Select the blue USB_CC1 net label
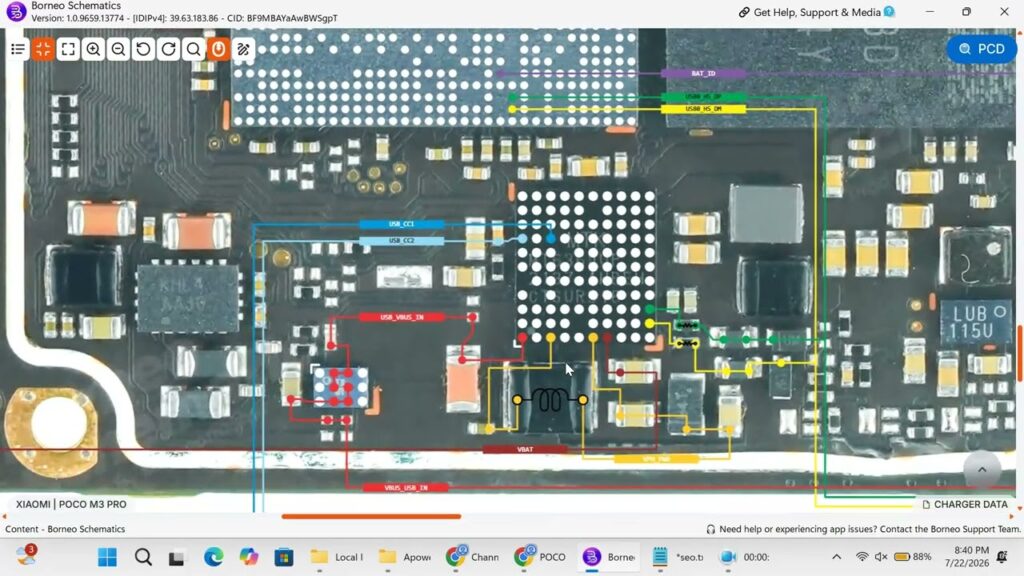This screenshot has height=576, width=1024. pyautogui.click(x=402, y=224)
